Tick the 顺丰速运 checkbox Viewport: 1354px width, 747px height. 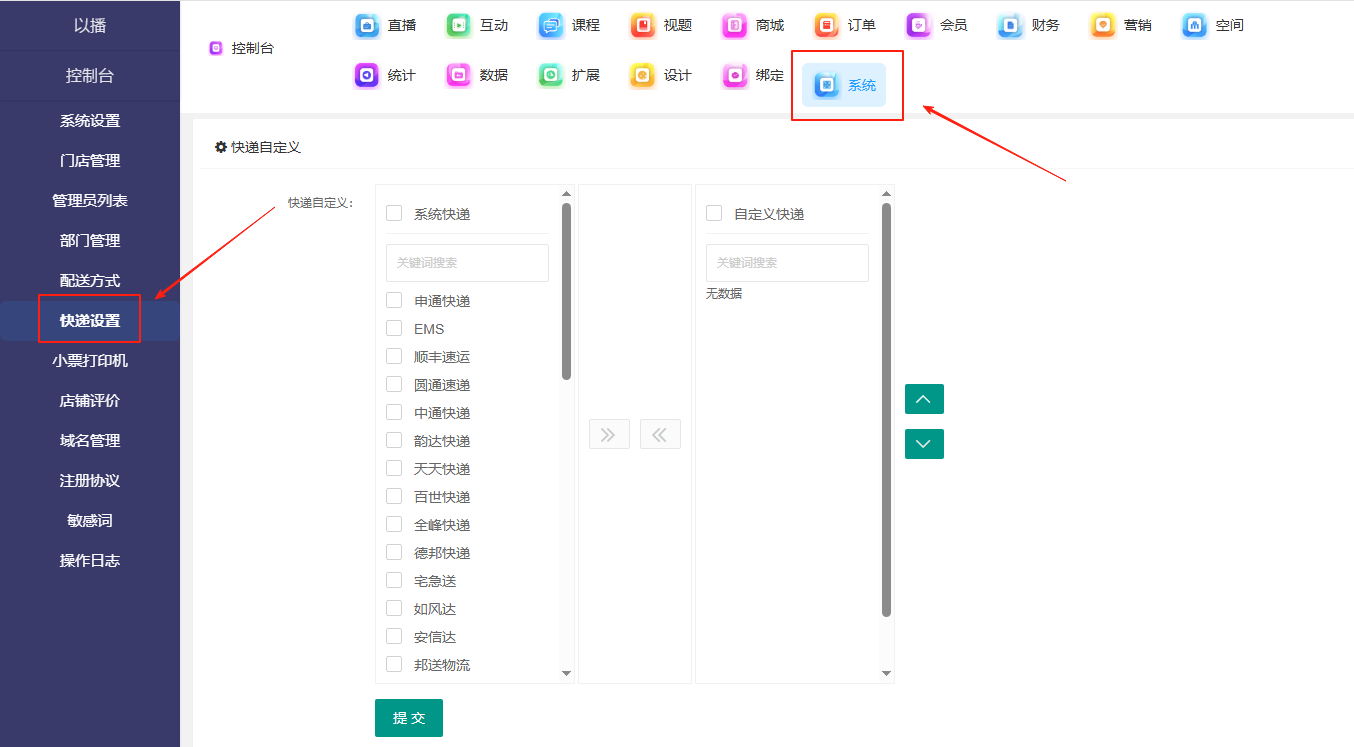[x=394, y=357]
